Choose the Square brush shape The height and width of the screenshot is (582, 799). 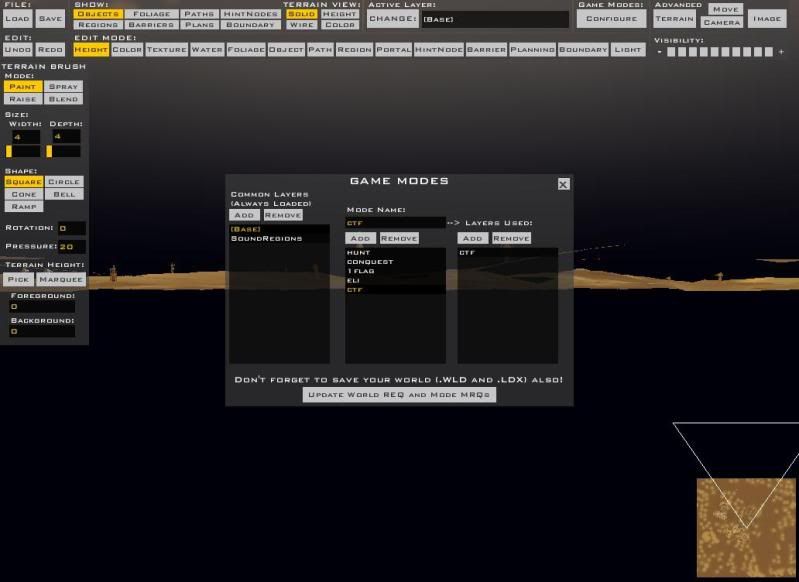click(x=24, y=182)
